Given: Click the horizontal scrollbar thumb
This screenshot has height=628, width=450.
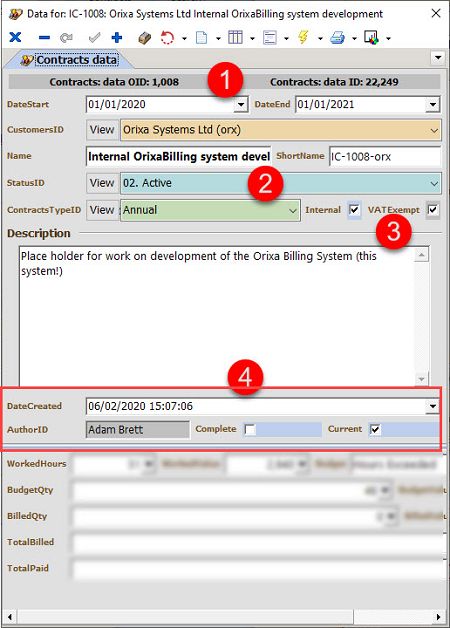Looking at the screenshot, I should click(x=185, y=617).
